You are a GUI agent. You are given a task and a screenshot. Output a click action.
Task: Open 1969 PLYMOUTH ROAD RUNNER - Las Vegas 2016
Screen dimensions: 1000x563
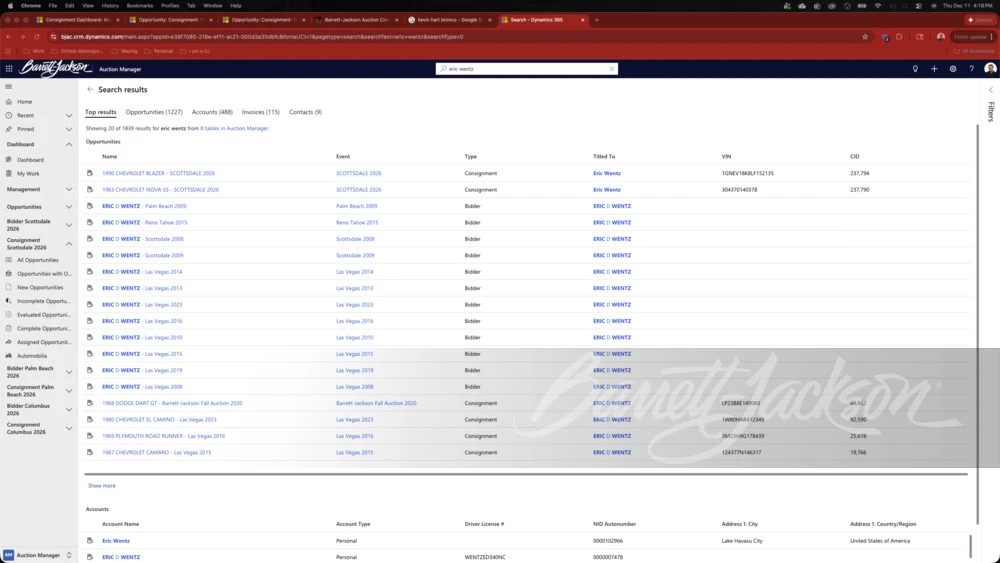click(163, 436)
